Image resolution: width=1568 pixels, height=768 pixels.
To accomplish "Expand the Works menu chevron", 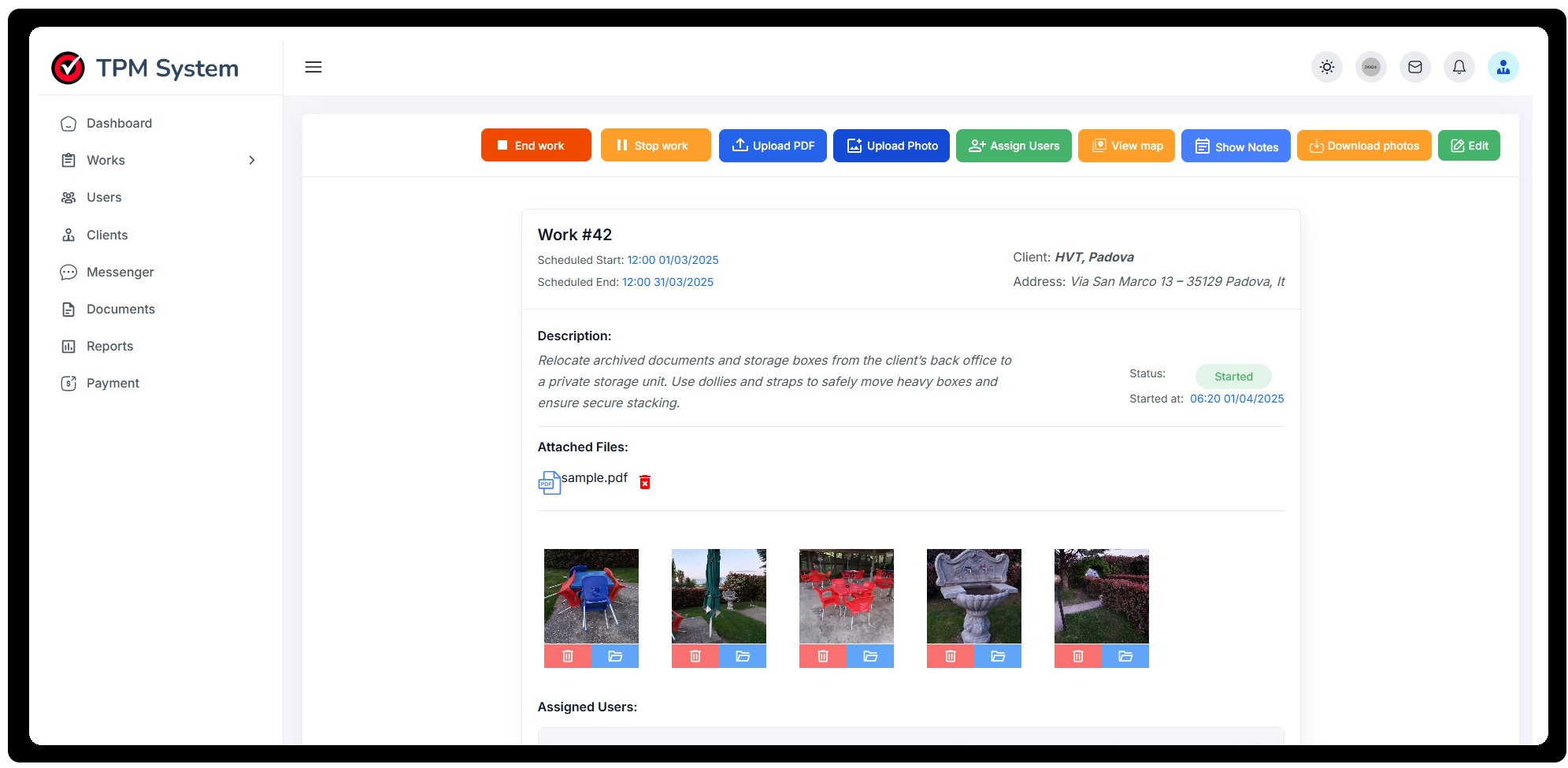I will click(x=252, y=161).
